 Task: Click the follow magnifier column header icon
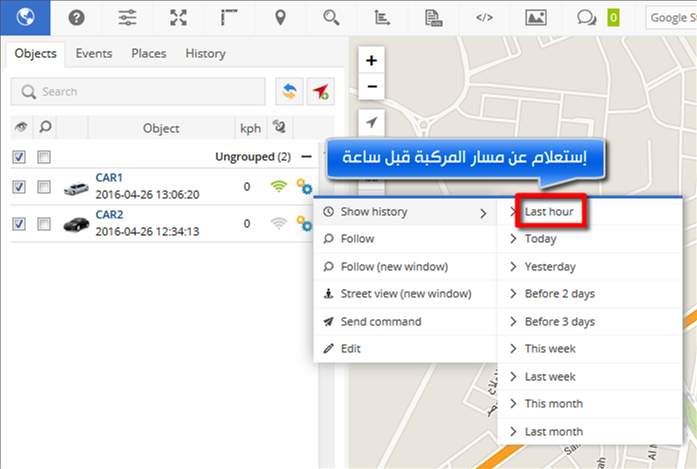coord(45,128)
